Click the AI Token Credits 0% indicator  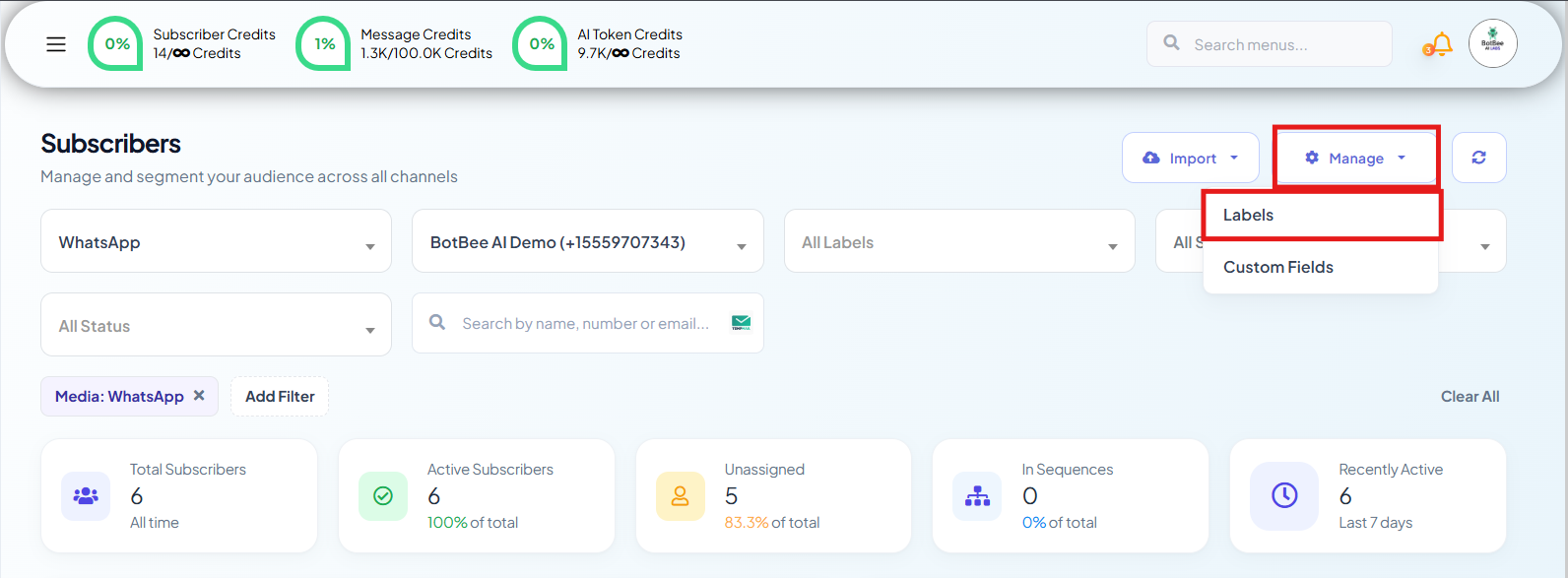(x=541, y=44)
